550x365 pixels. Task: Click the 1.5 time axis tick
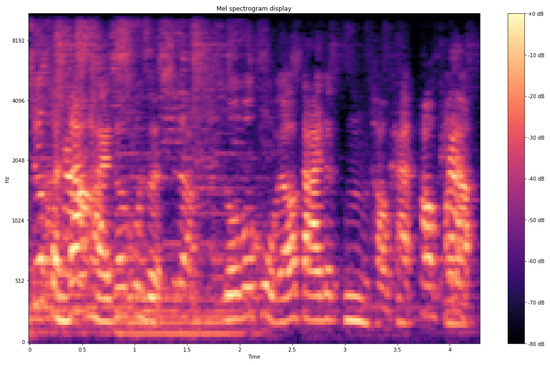coord(187,350)
